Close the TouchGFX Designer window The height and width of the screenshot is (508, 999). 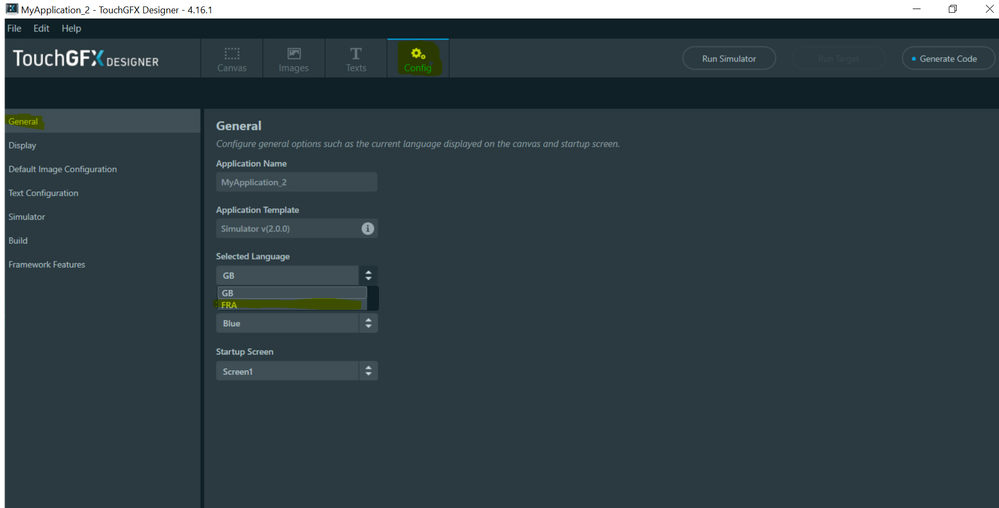click(x=989, y=9)
